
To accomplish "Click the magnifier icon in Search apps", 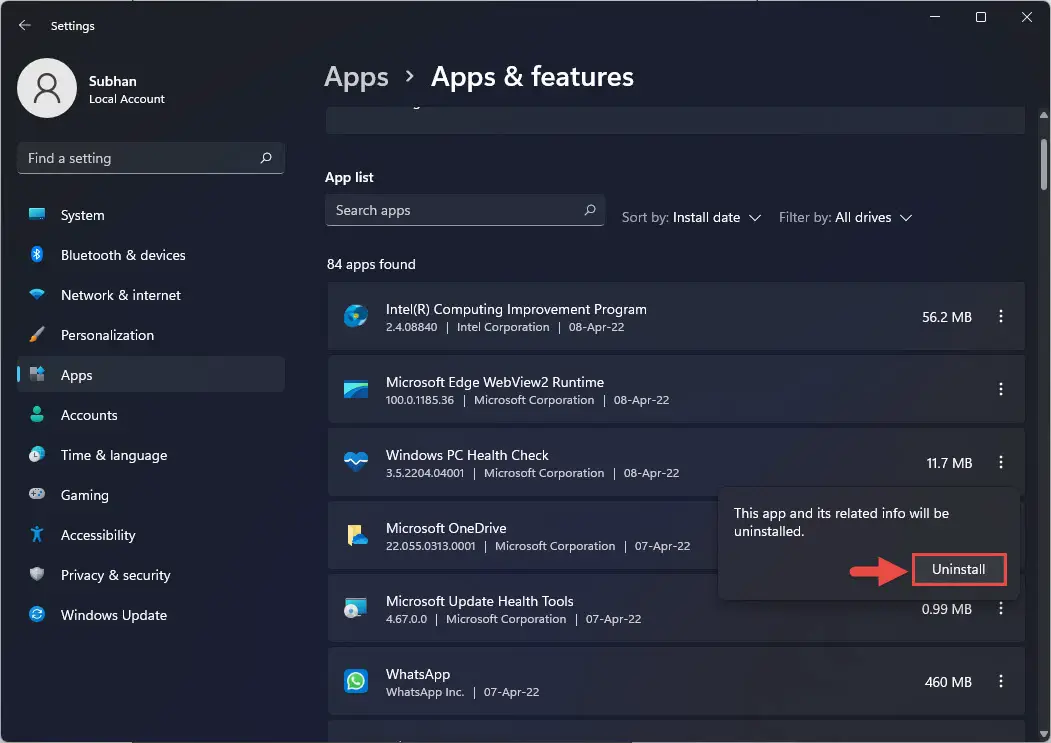I will point(590,210).
